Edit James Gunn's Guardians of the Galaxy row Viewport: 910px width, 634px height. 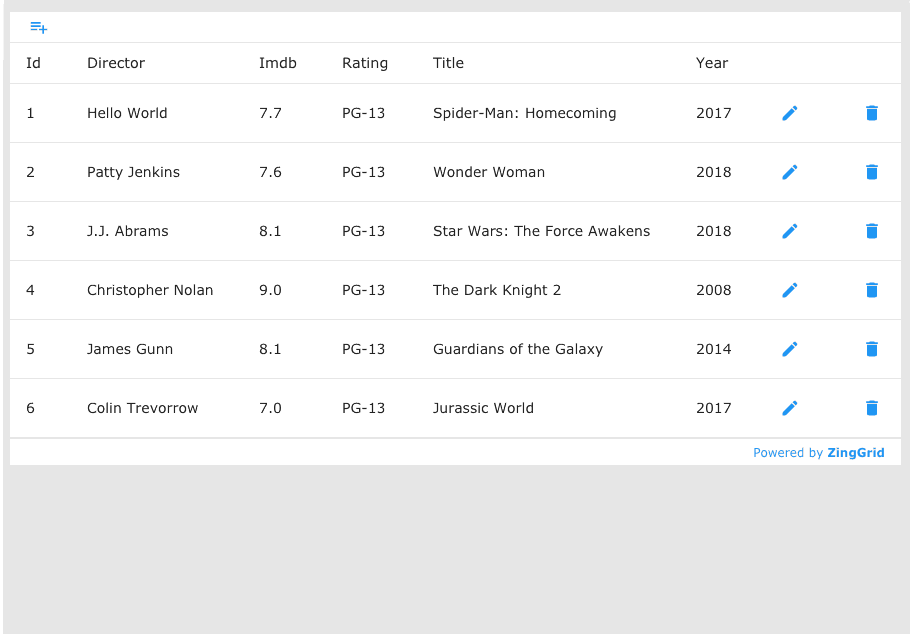(x=789, y=349)
